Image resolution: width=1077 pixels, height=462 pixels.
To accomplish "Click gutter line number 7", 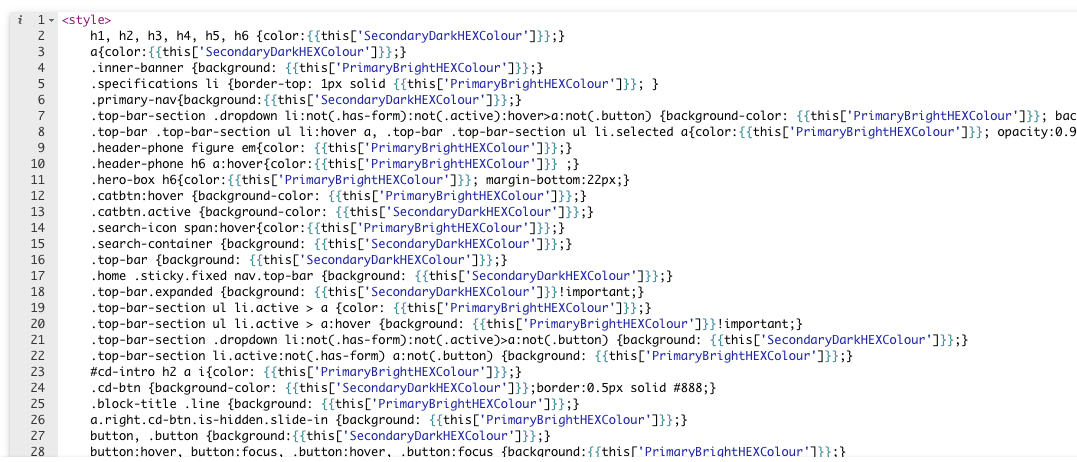I will pyautogui.click(x=41, y=116).
